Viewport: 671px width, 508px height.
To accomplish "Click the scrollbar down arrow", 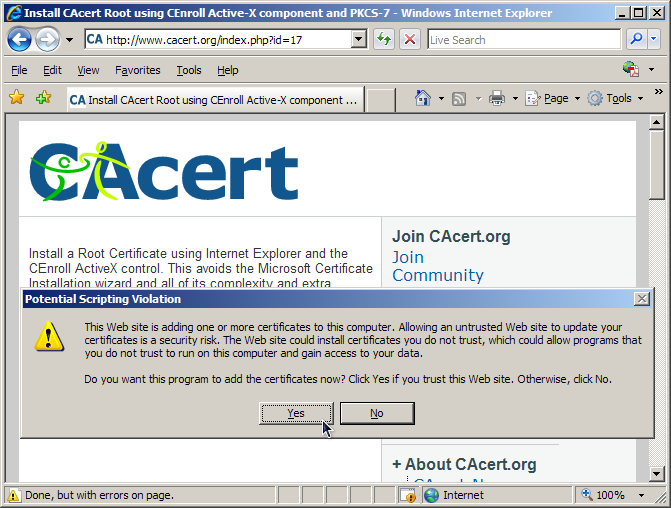I will [x=656, y=473].
